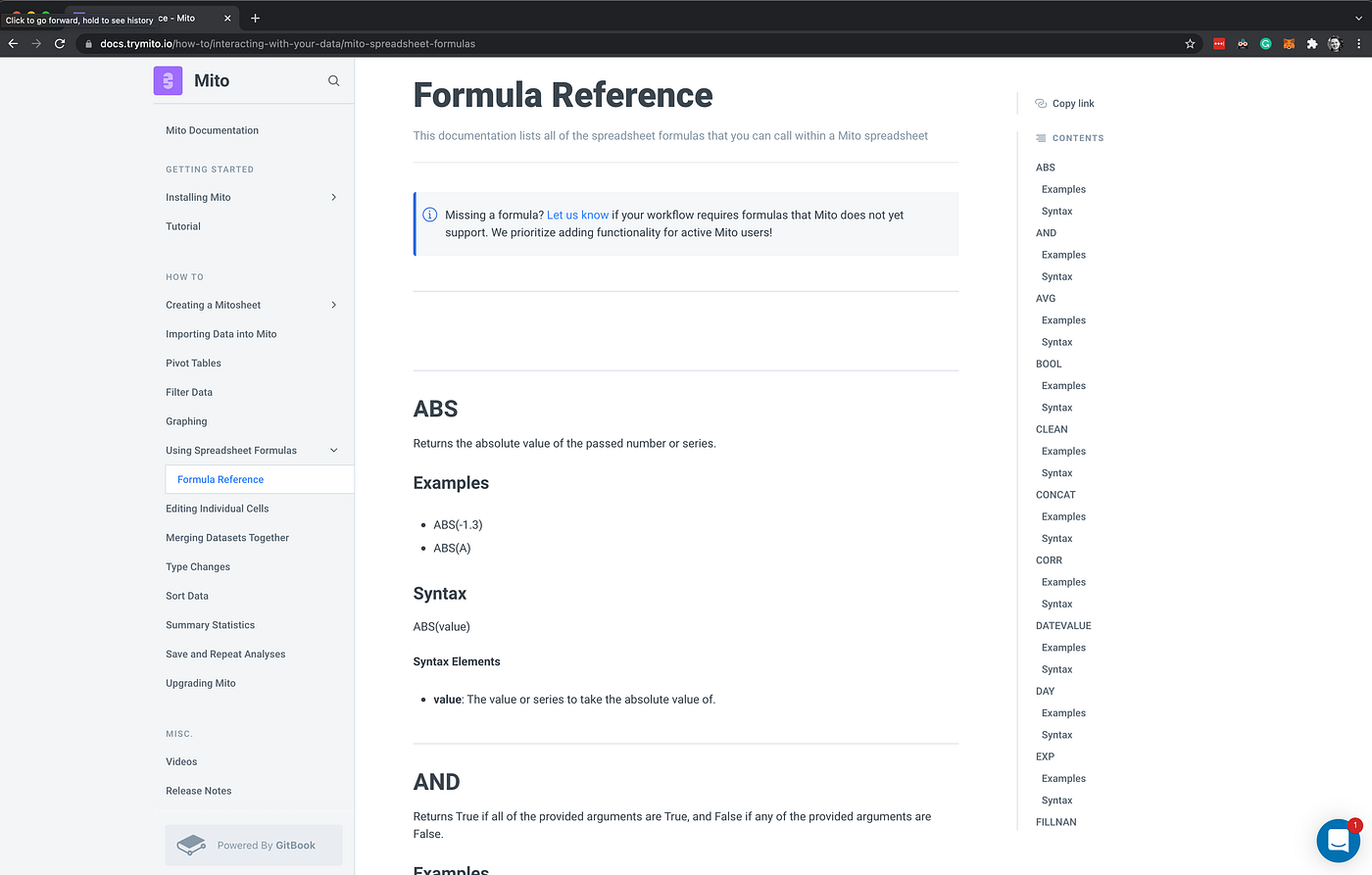Collapse Using Spreadsheet Formulas section

coord(333,451)
